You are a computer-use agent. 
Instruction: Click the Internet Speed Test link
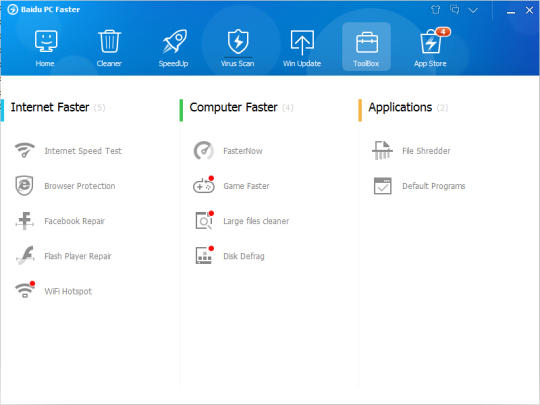(83, 151)
